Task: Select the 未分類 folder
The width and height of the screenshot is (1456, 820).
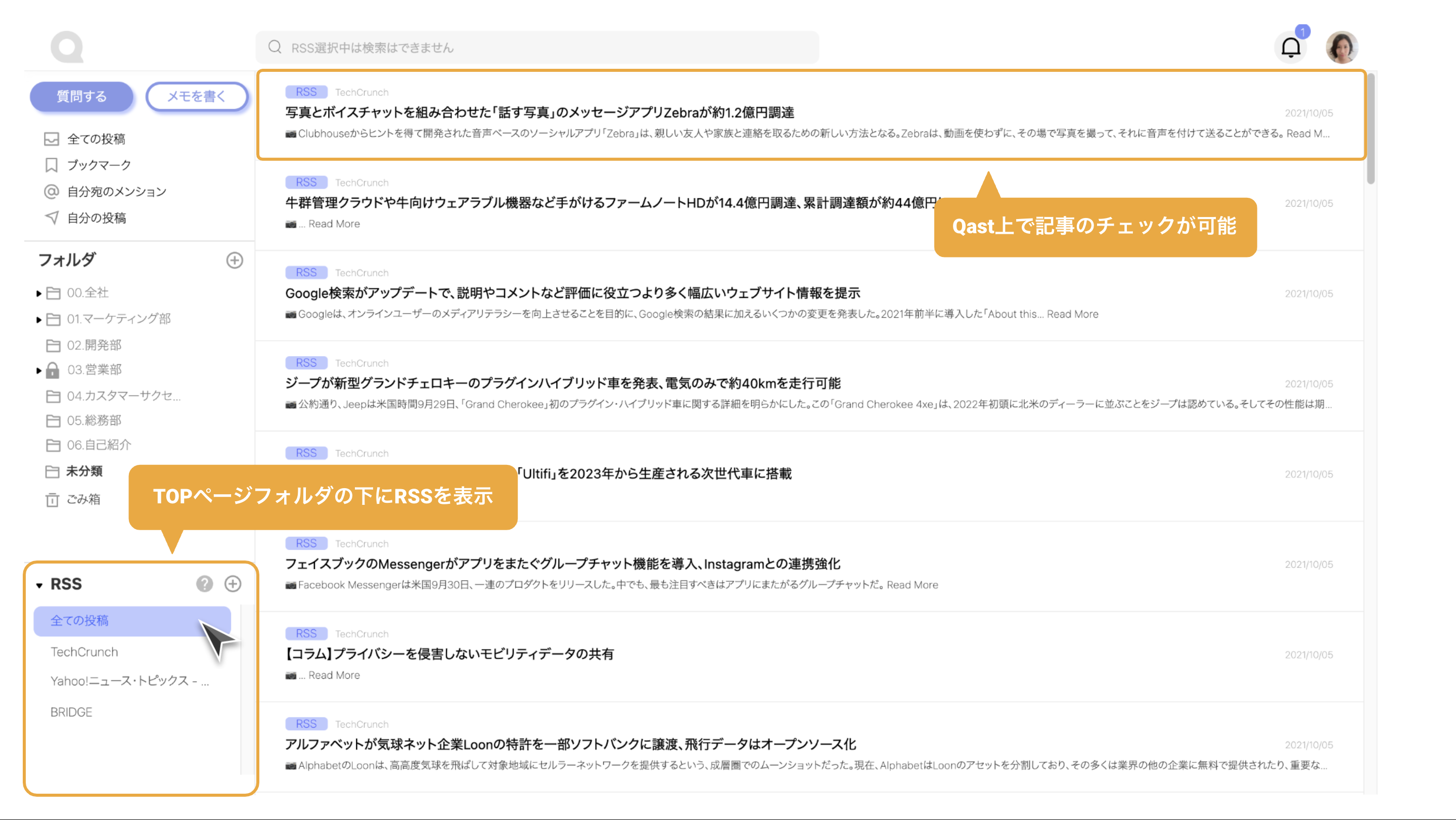Action: tap(83, 471)
